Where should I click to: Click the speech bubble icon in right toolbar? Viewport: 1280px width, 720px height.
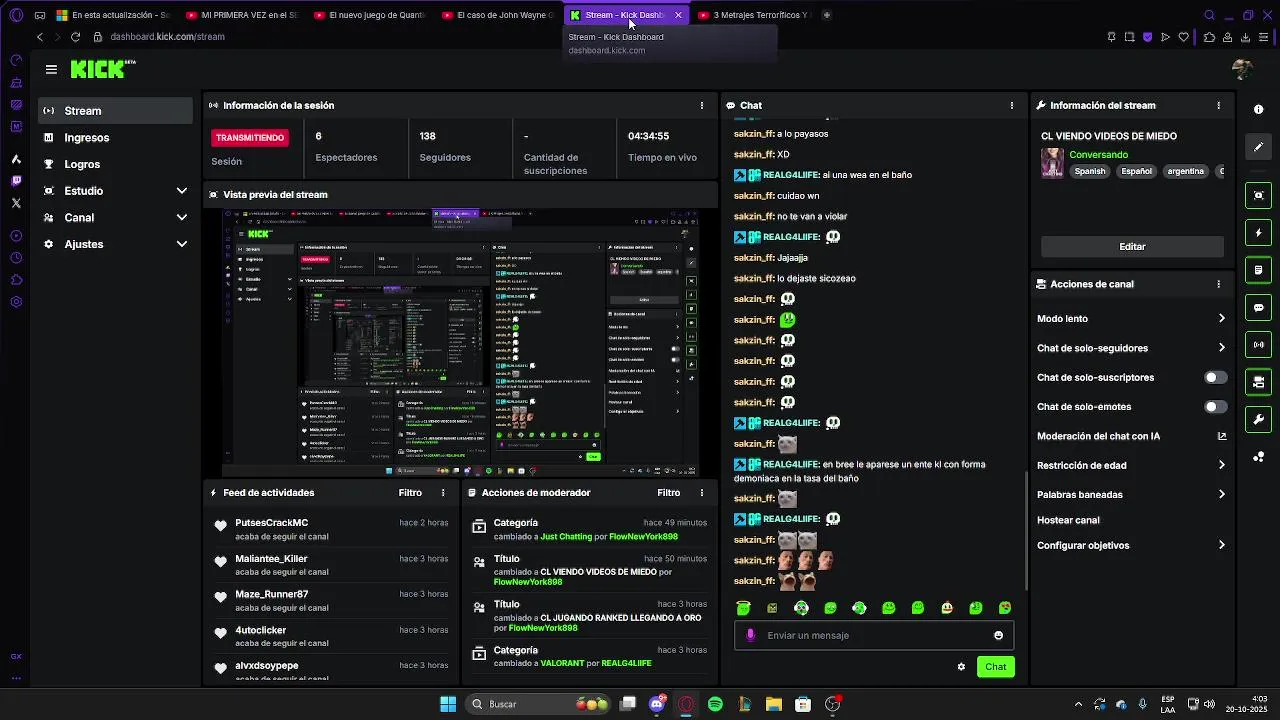click(1258, 307)
